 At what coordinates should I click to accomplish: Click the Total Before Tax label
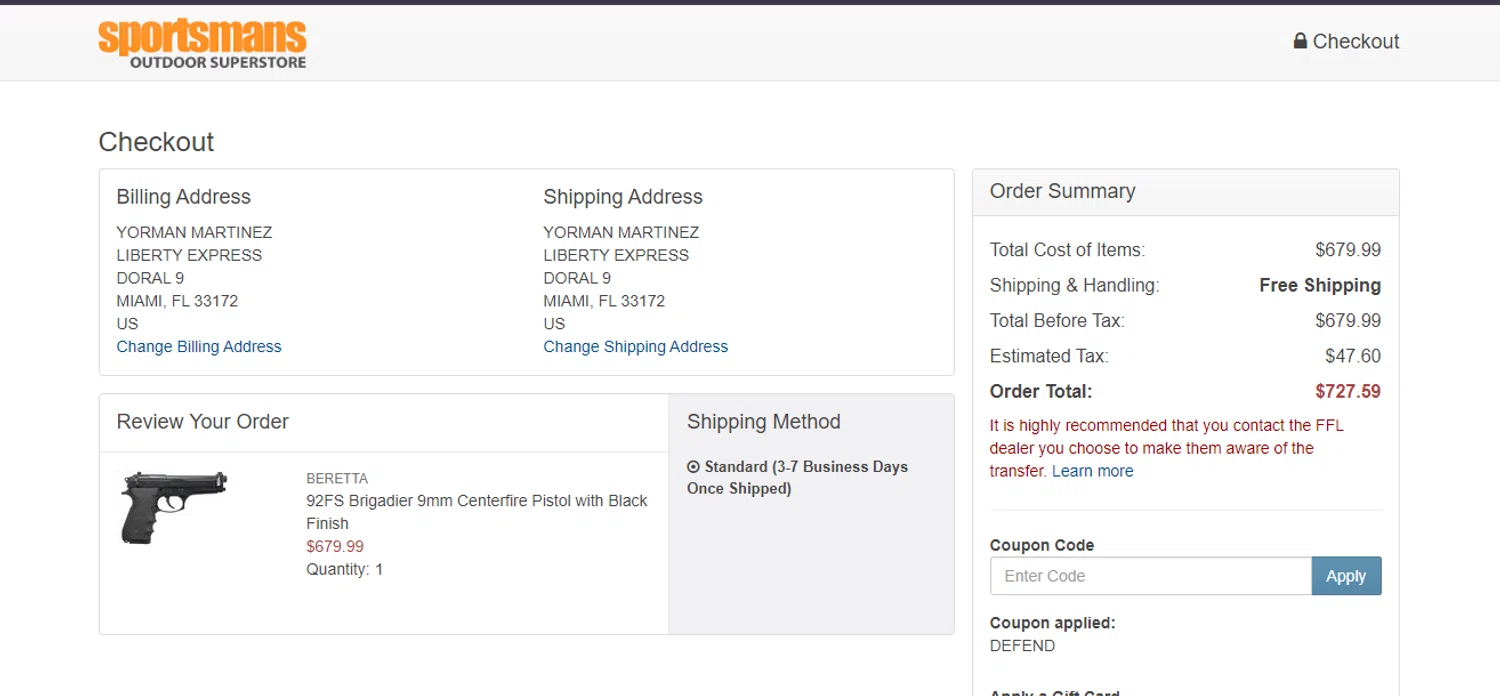[1057, 321]
